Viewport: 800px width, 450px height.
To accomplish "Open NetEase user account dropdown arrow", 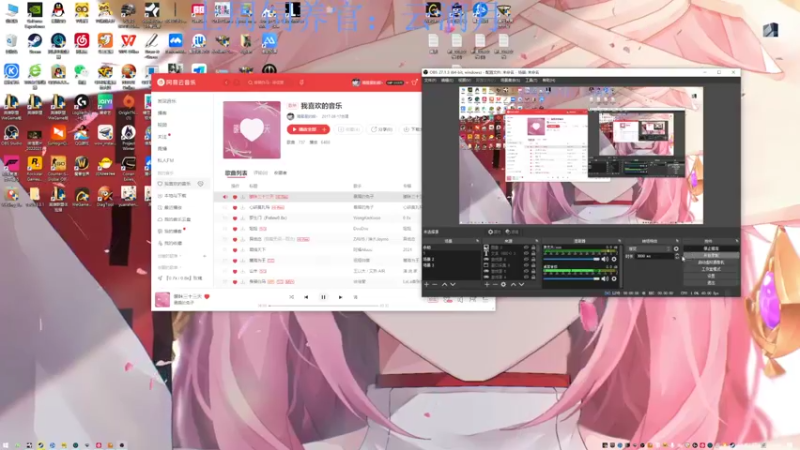I will coord(407,83).
